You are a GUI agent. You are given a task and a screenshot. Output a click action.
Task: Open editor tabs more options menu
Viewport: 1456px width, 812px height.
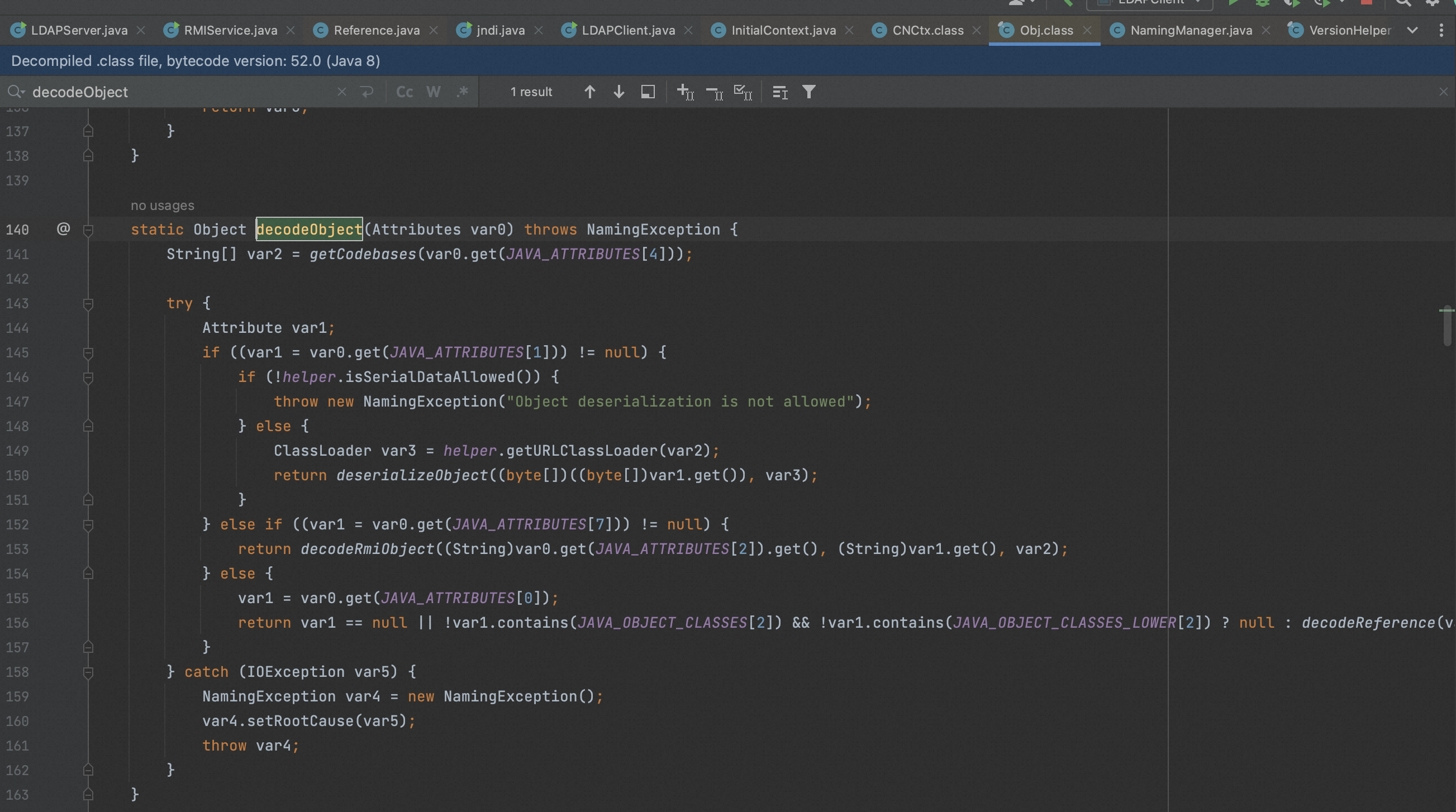(x=1441, y=30)
